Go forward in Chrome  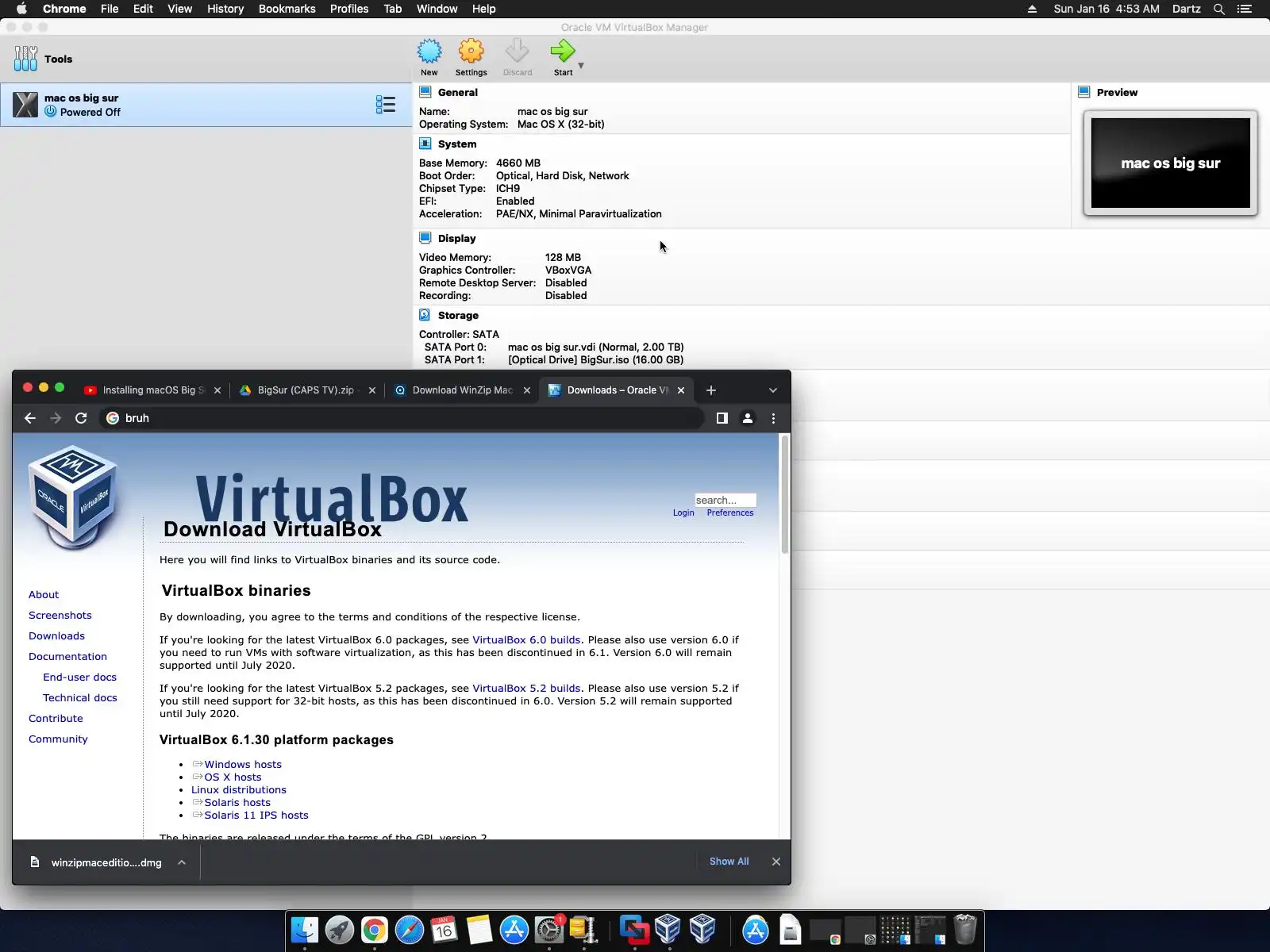tap(56, 418)
